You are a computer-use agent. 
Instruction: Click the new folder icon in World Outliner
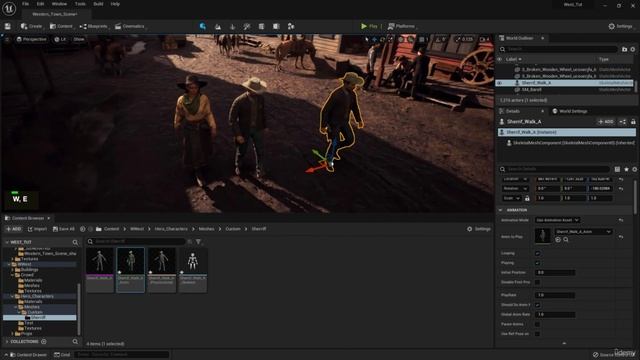coord(624,49)
